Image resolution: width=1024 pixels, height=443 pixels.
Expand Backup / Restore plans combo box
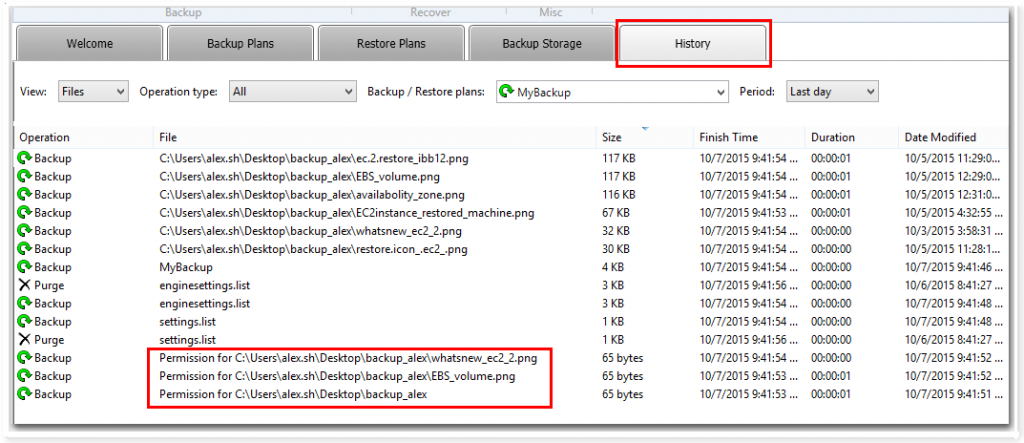click(x=612, y=92)
